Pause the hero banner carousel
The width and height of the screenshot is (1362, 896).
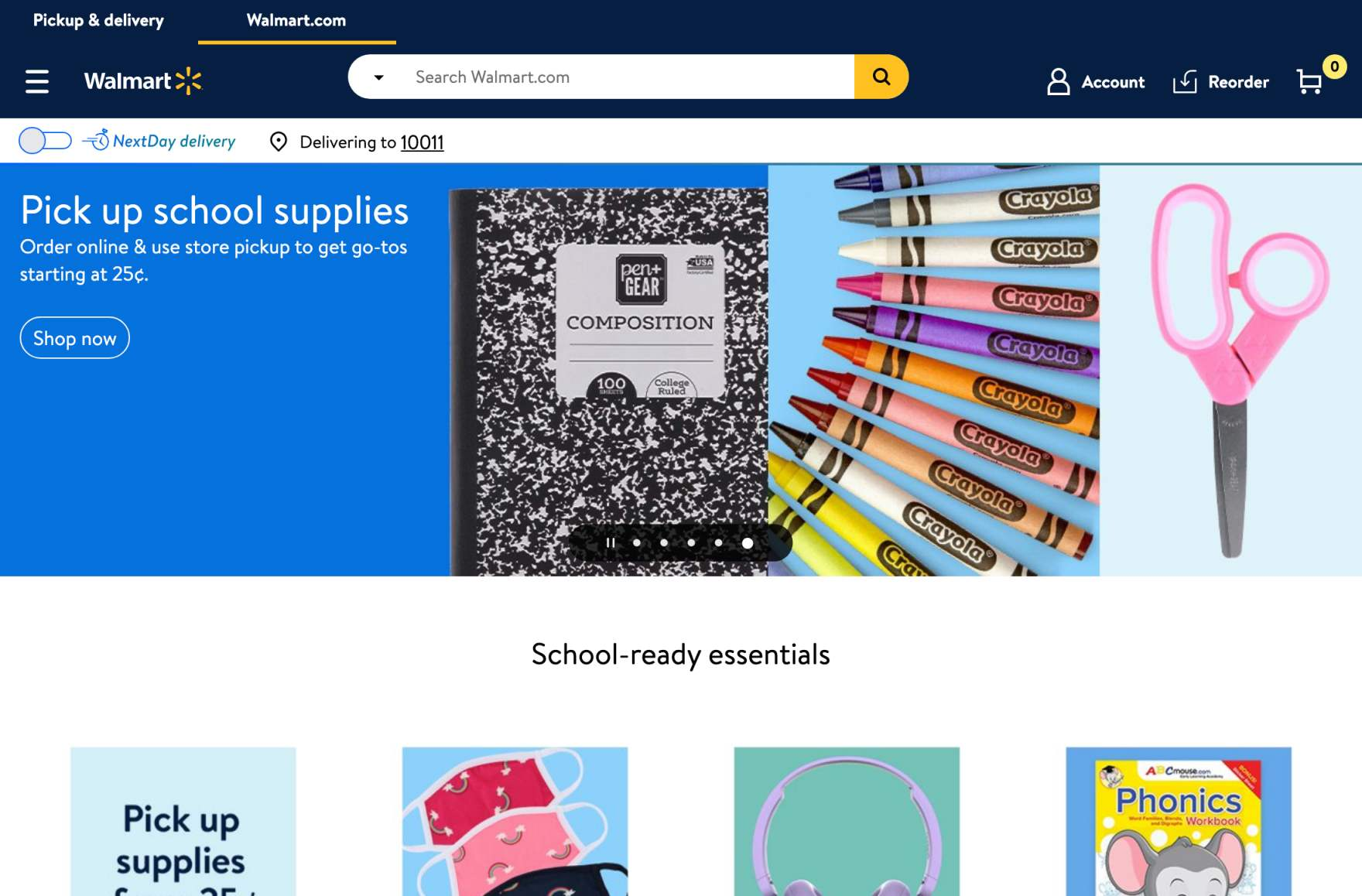coord(610,542)
